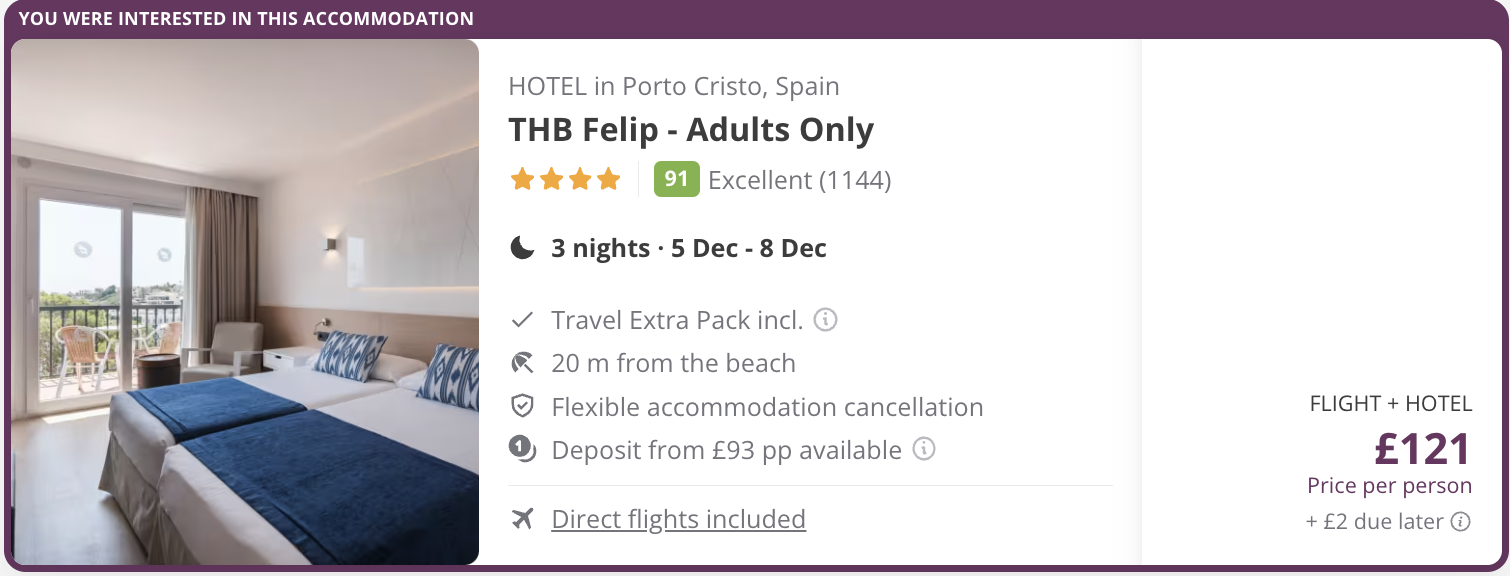Select the £121 flight + hotel price
Image resolution: width=1510 pixels, height=576 pixels.
[1422, 449]
